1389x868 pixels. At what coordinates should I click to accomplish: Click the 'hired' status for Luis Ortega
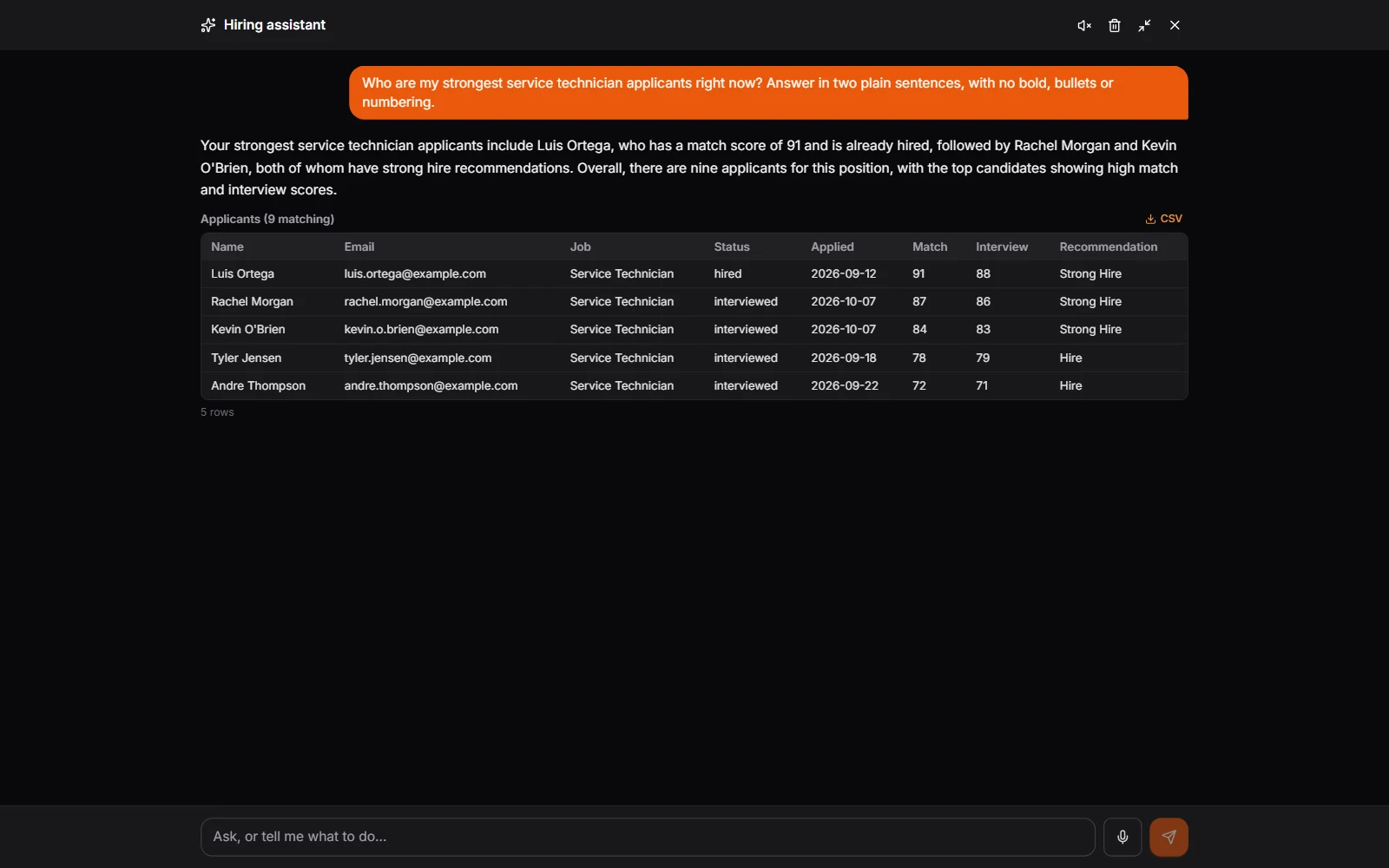(727, 273)
